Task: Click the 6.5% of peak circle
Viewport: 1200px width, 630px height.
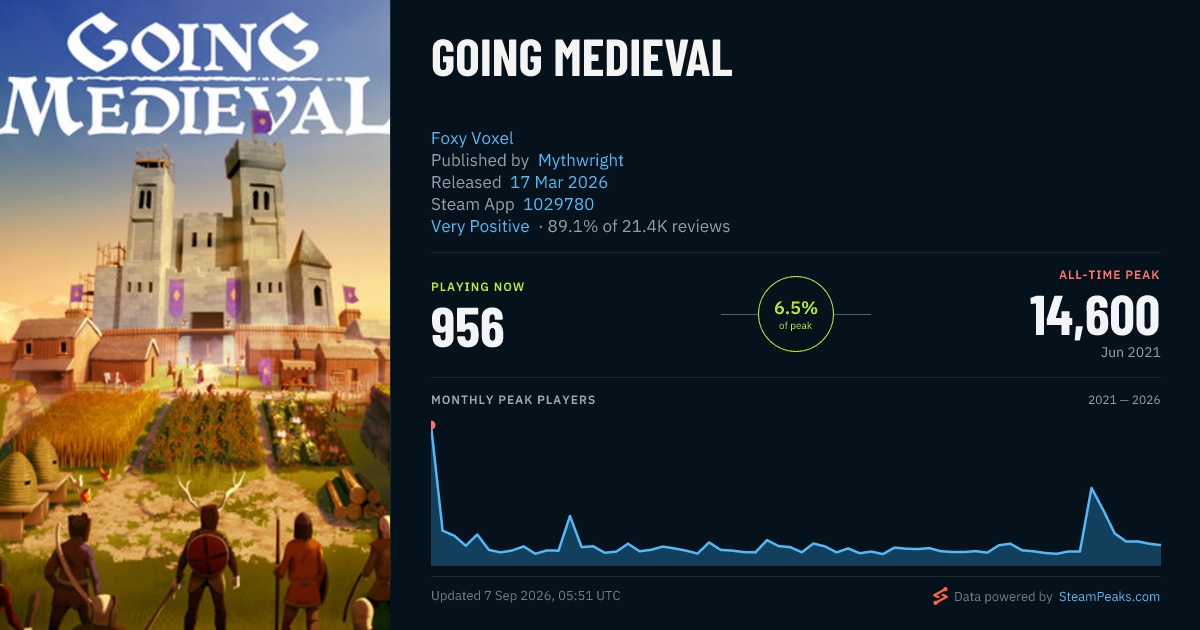Action: pyautogui.click(x=796, y=314)
